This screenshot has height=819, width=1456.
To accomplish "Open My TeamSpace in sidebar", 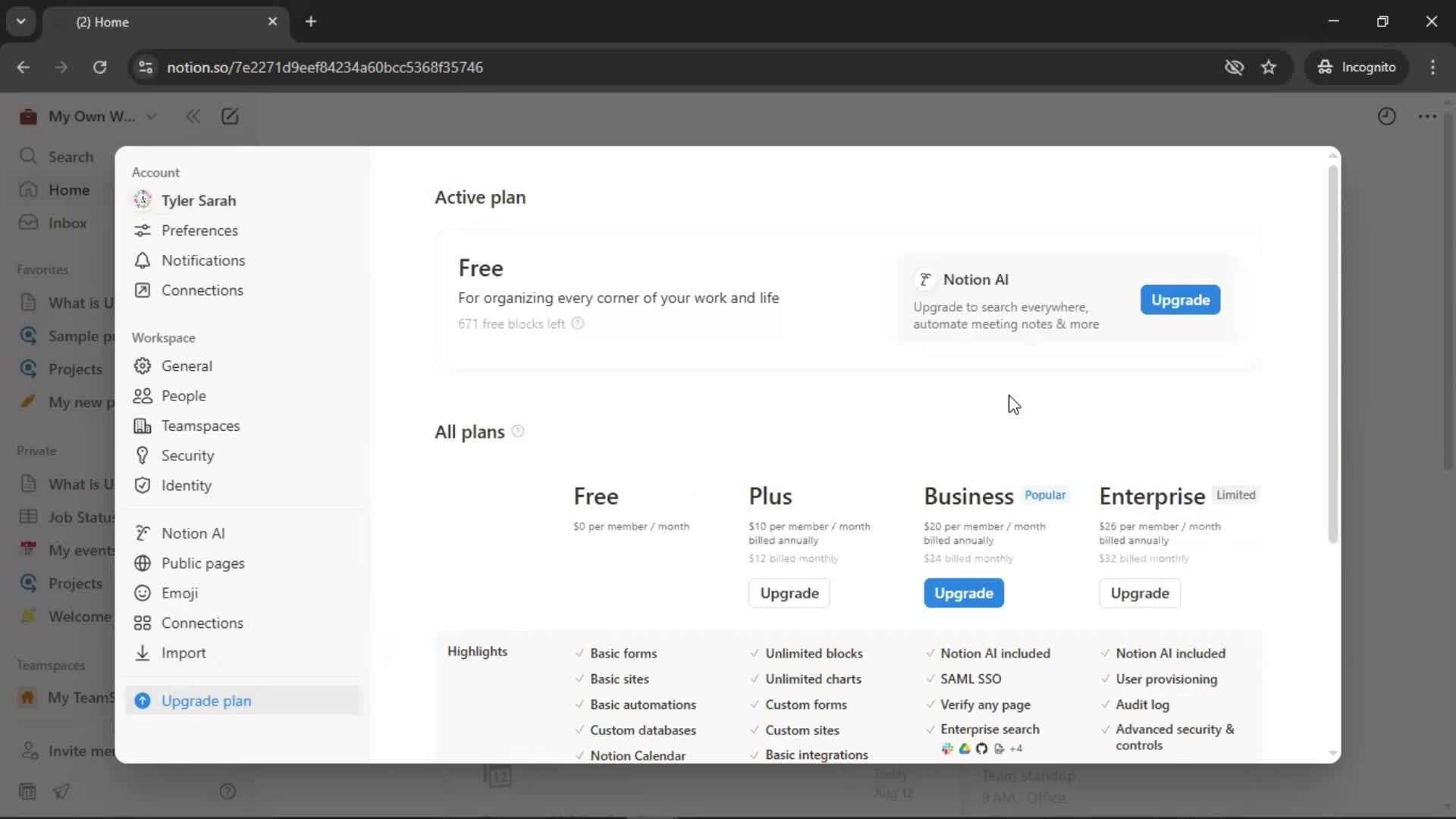I will click(64, 698).
